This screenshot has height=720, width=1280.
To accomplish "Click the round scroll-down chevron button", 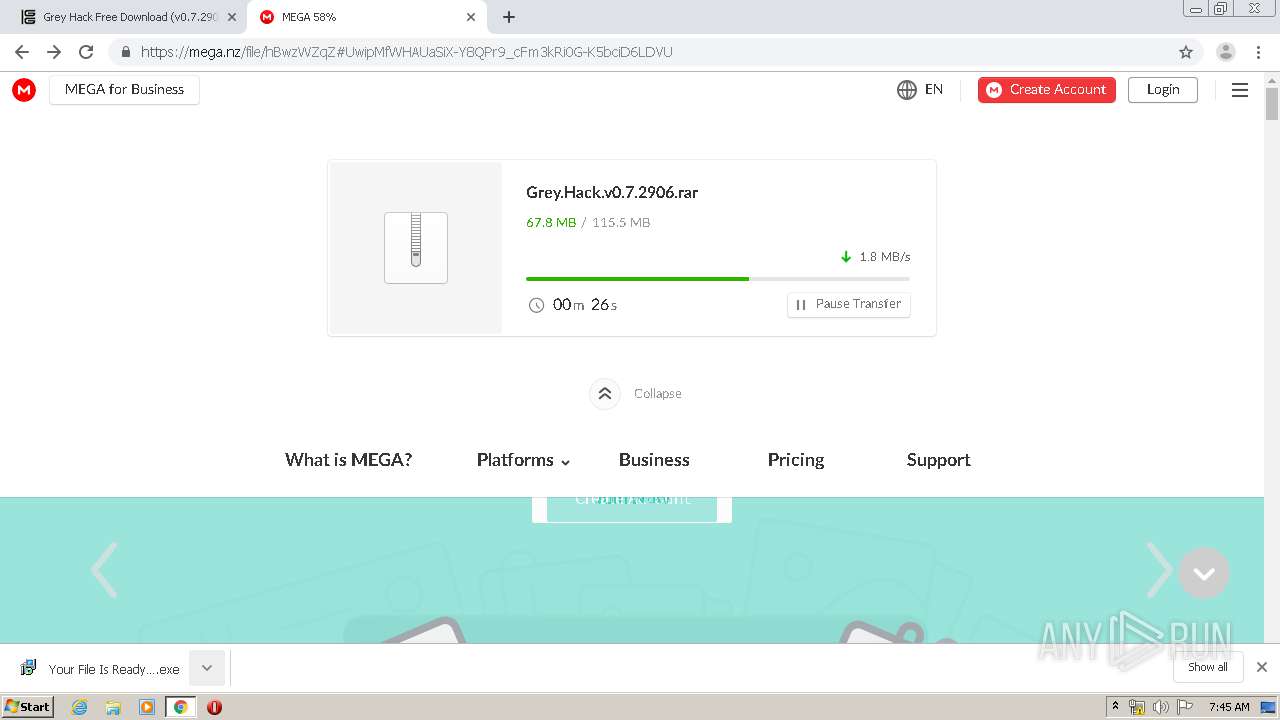I will (x=1204, y=573).
